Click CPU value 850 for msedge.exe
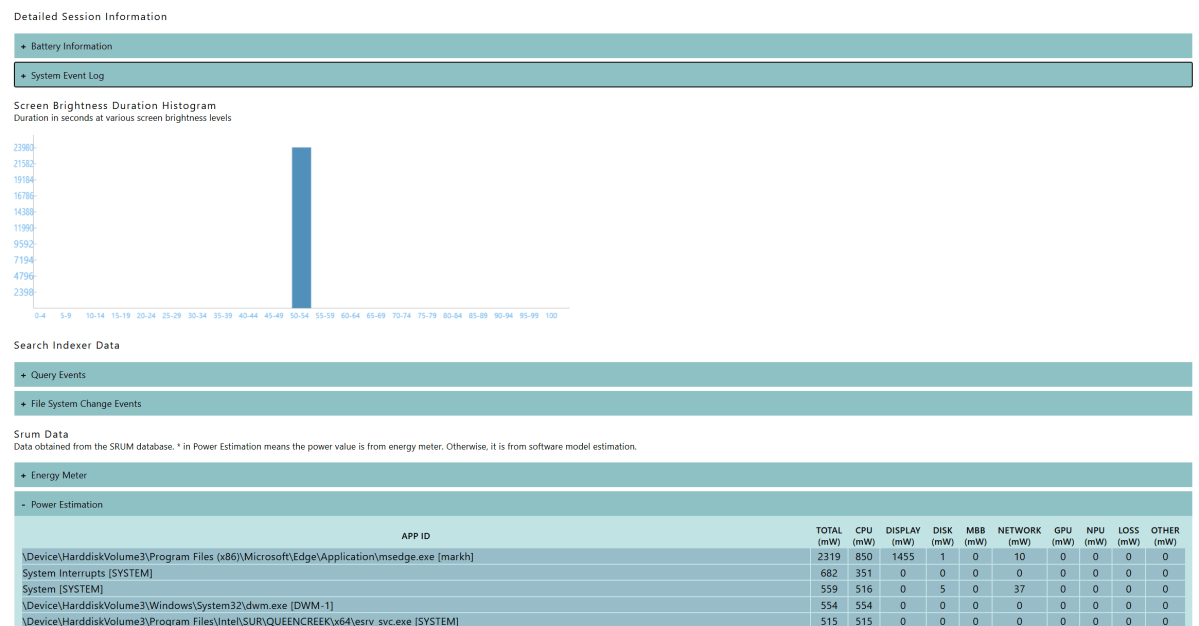The image size is (1199, 626). point(863,556)
